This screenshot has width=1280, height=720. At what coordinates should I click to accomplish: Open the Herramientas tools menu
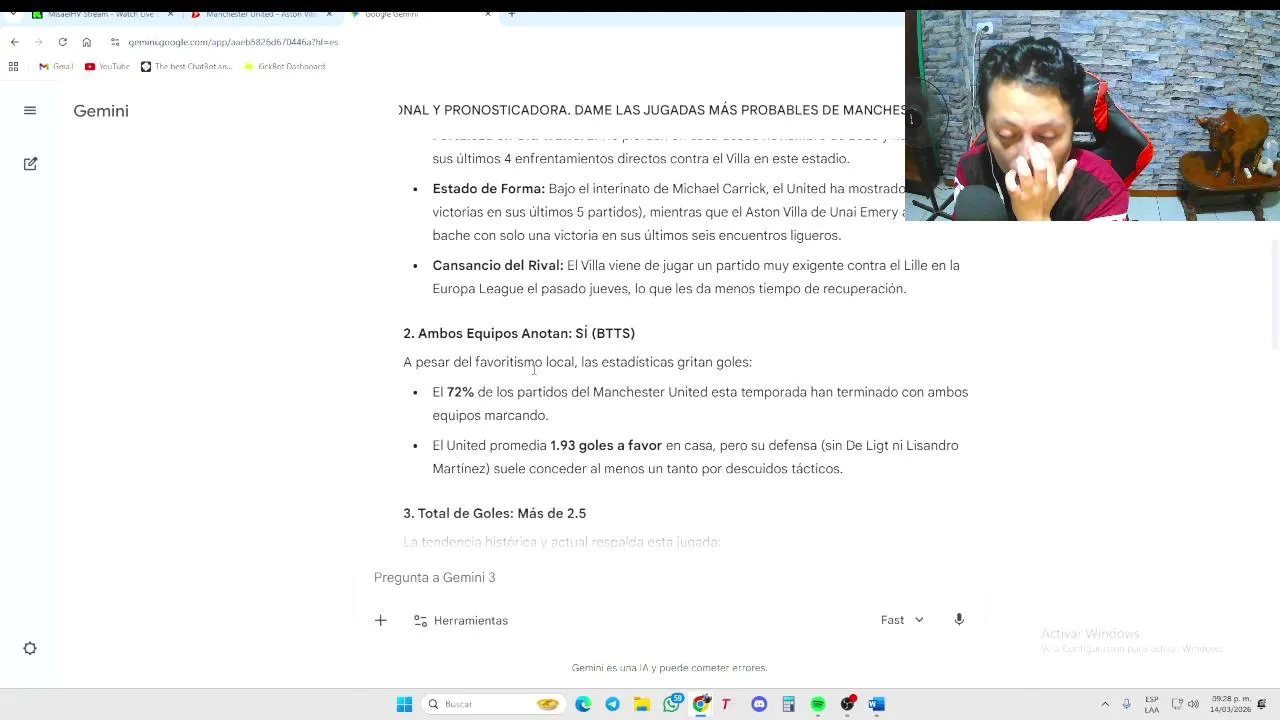click(x=461, y=620)
